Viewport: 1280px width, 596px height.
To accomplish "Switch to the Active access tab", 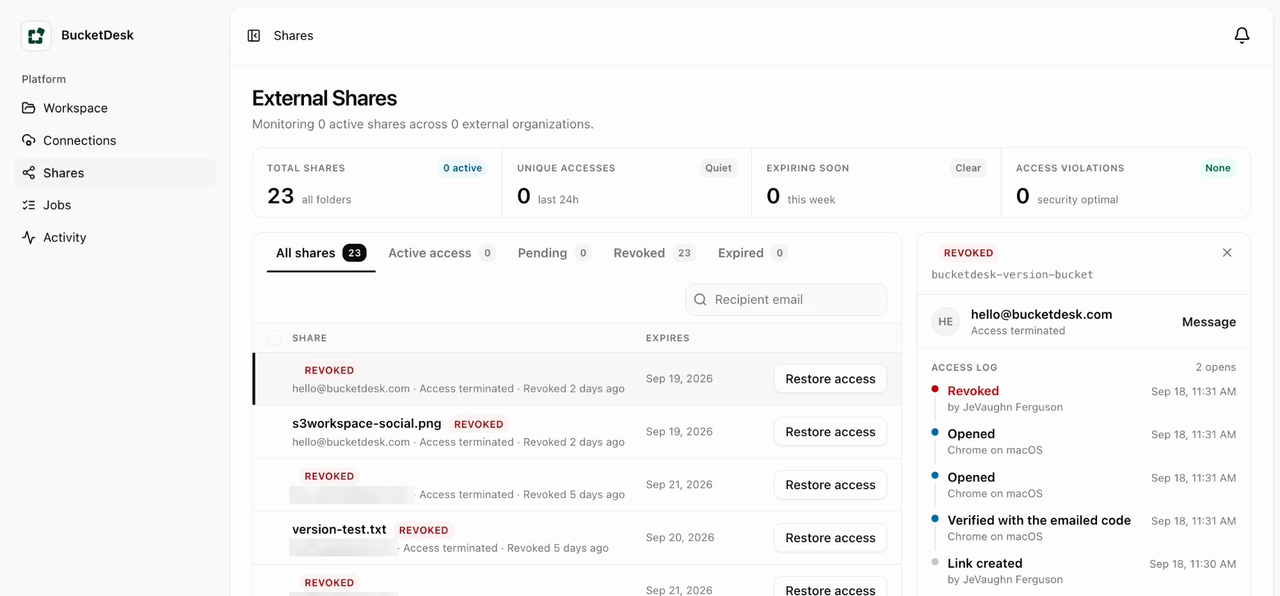I will click(442, 253).
